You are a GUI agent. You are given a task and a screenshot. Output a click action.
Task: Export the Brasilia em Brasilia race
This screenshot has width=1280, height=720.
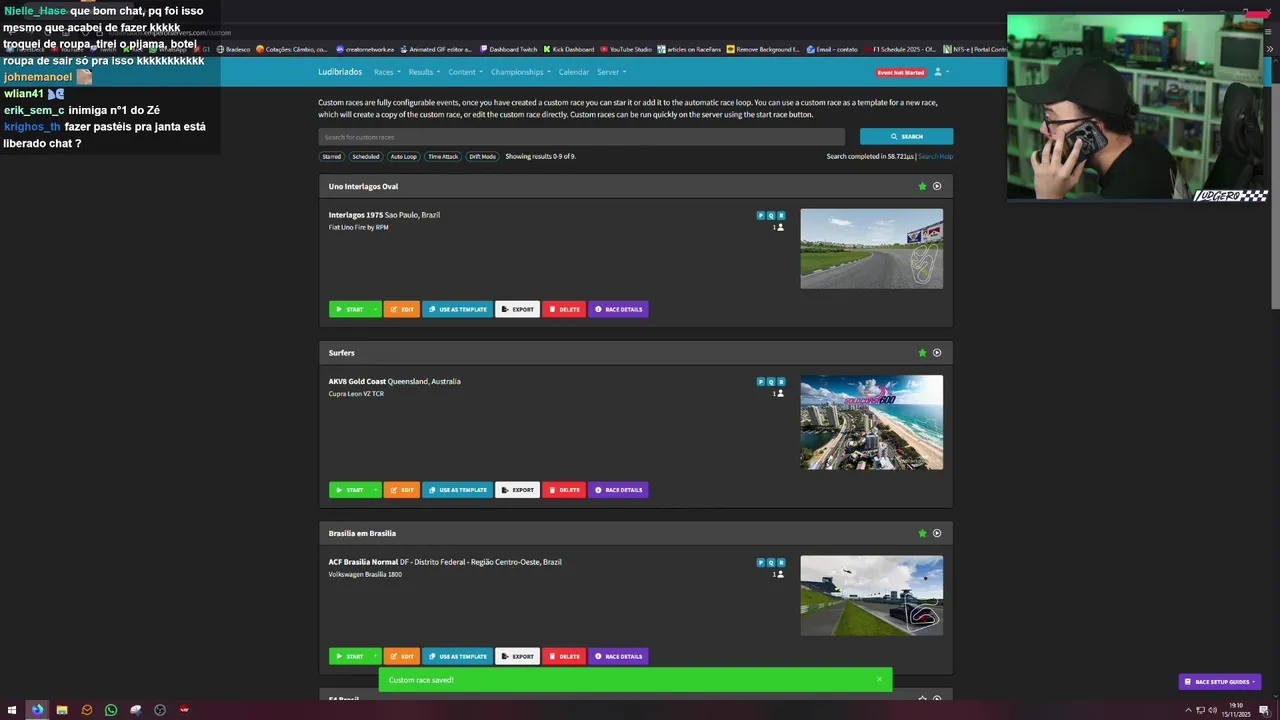(x=518, y=657)
